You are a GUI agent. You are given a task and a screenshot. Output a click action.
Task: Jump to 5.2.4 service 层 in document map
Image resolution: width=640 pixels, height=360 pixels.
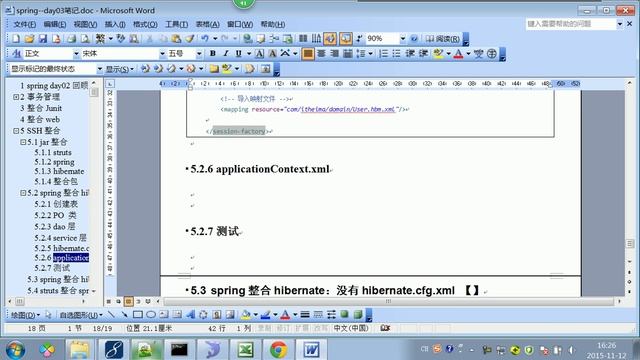60,238
